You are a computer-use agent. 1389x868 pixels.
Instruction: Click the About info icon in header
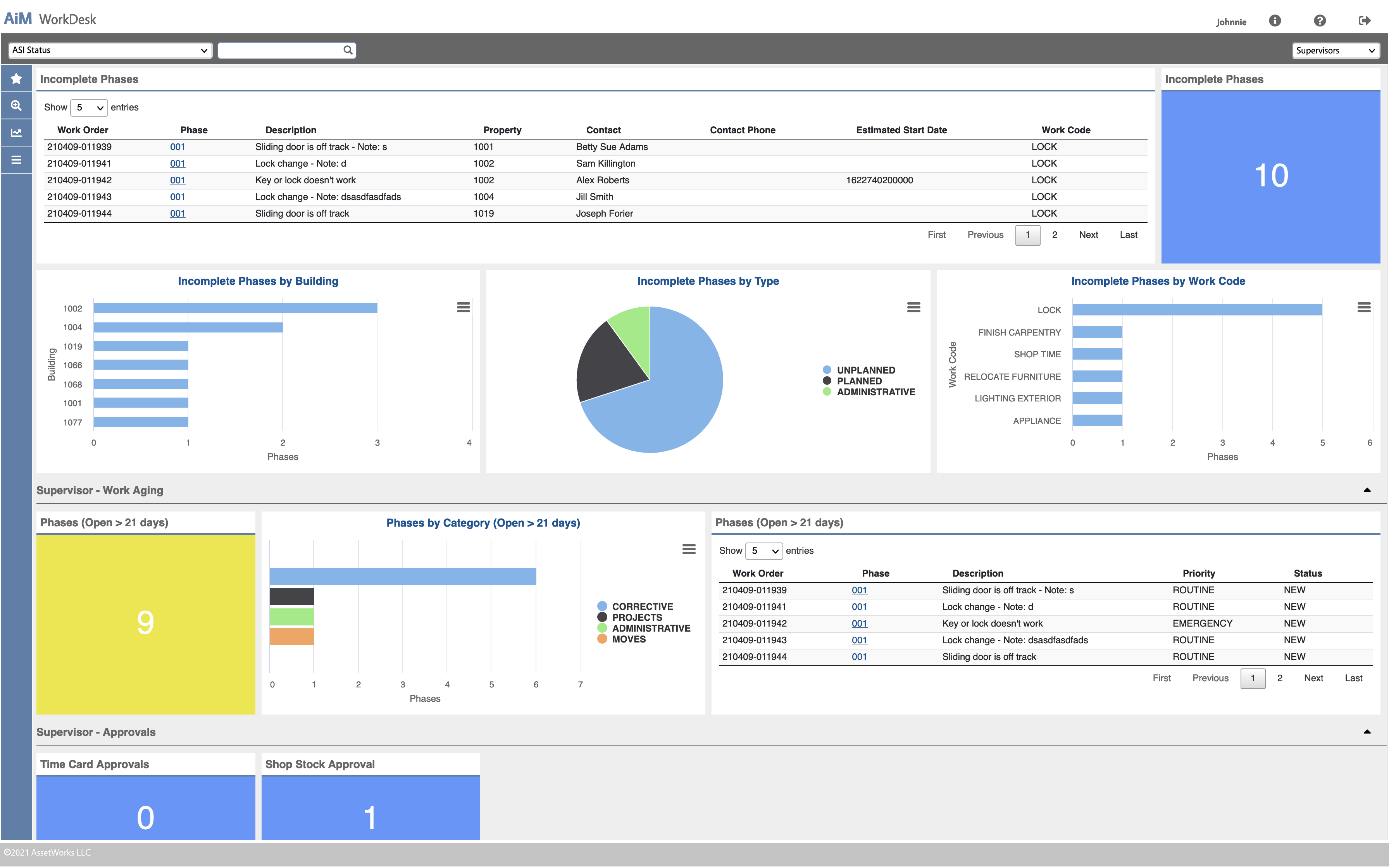point(1275,21)
